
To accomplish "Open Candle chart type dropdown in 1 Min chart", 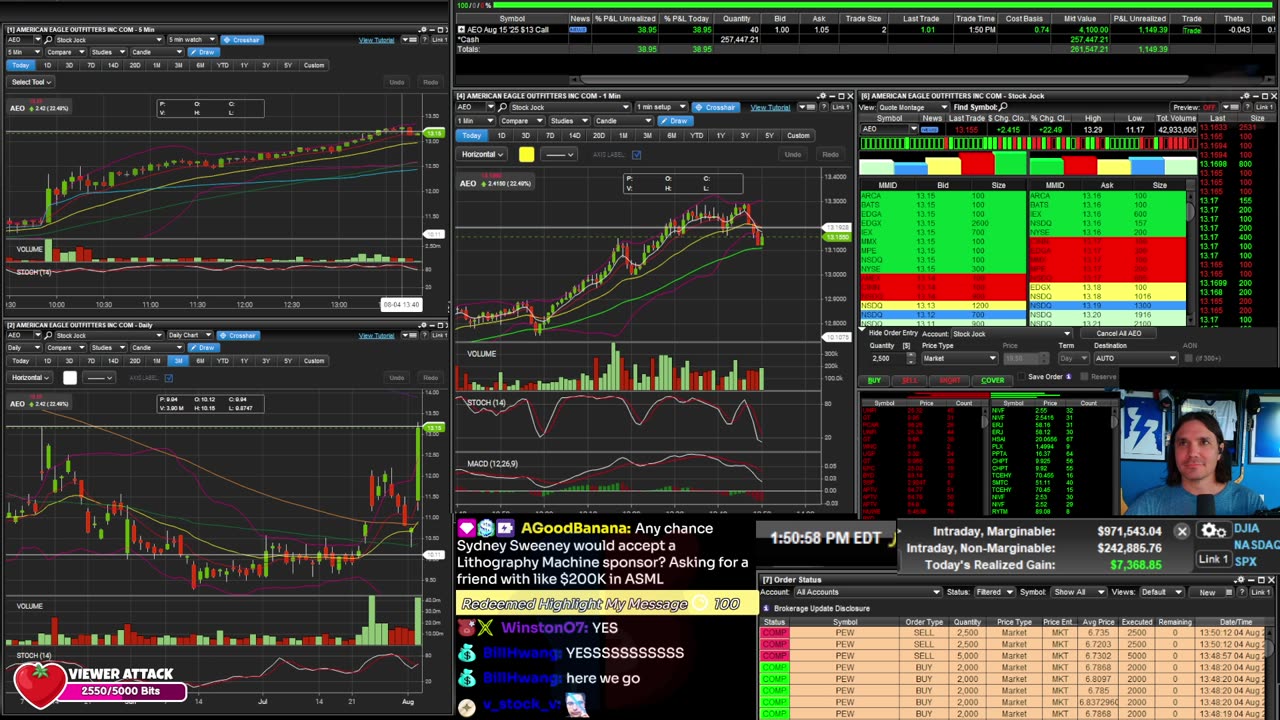I will pyautogui.click(x=624, y=121).
